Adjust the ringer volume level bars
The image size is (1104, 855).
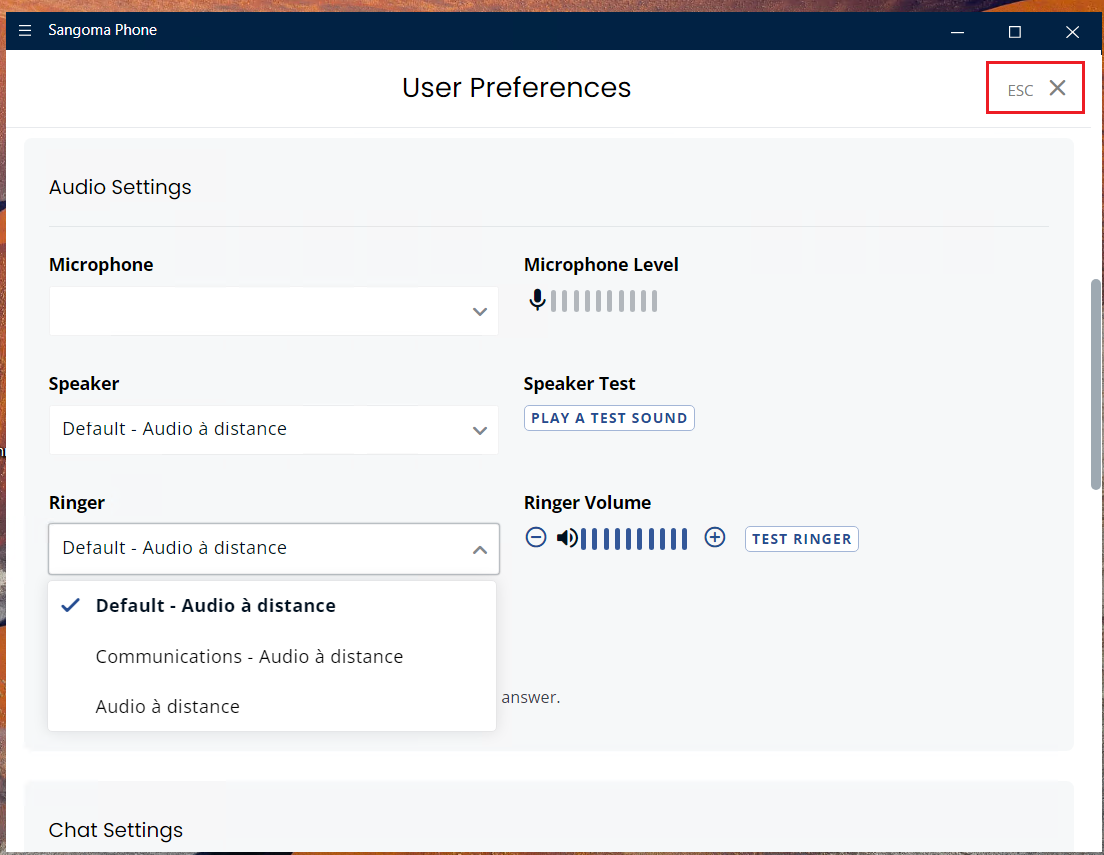pyautogui.click(x=634, y=539)
